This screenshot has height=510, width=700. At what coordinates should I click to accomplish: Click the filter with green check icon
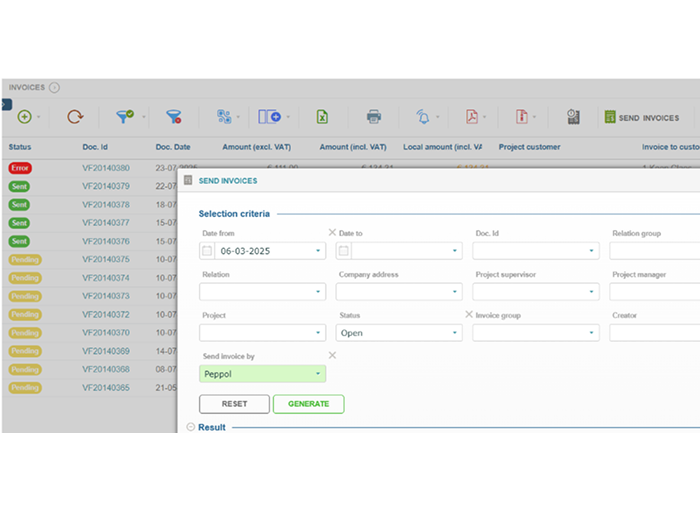point(125,117)
